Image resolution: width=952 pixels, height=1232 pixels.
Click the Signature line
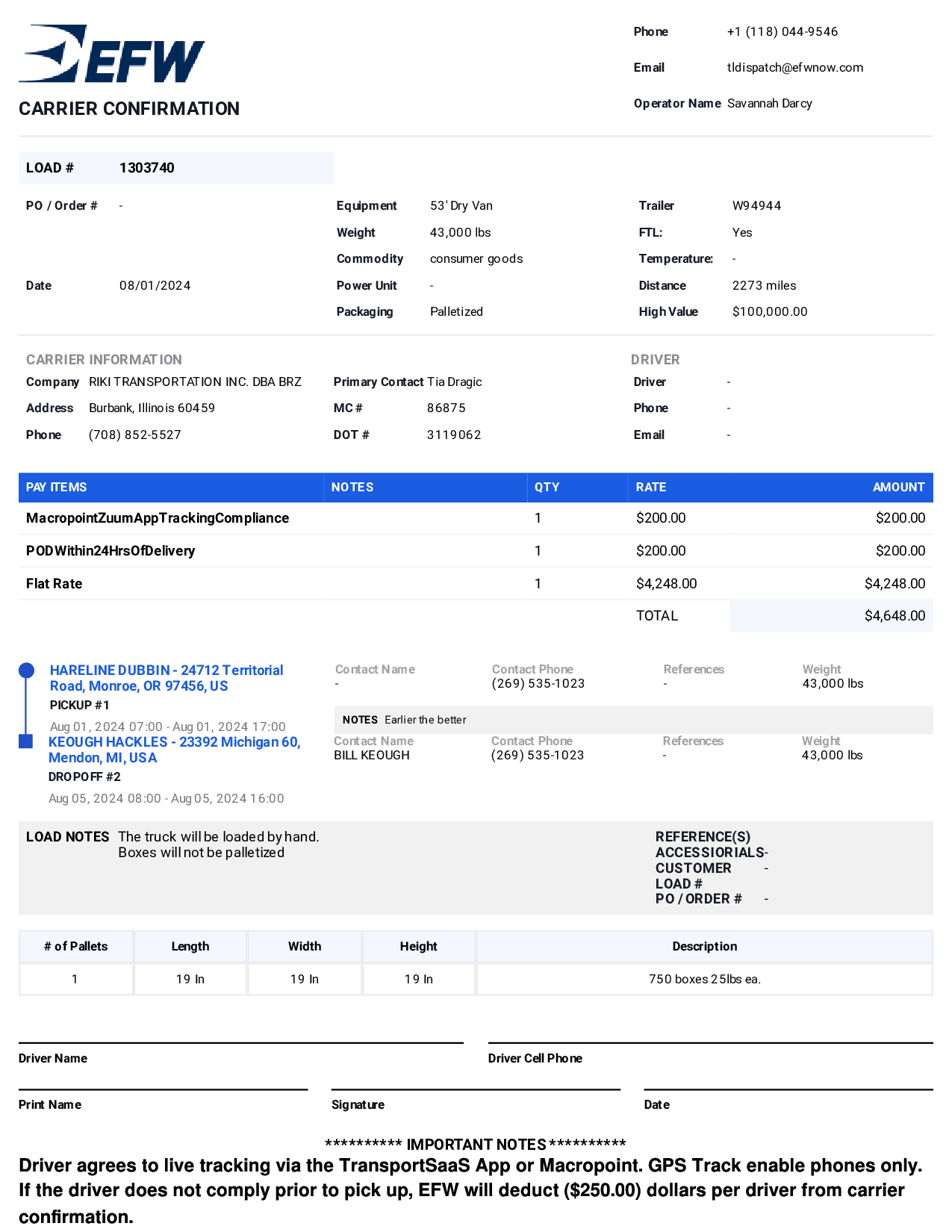coord(476,1089)
